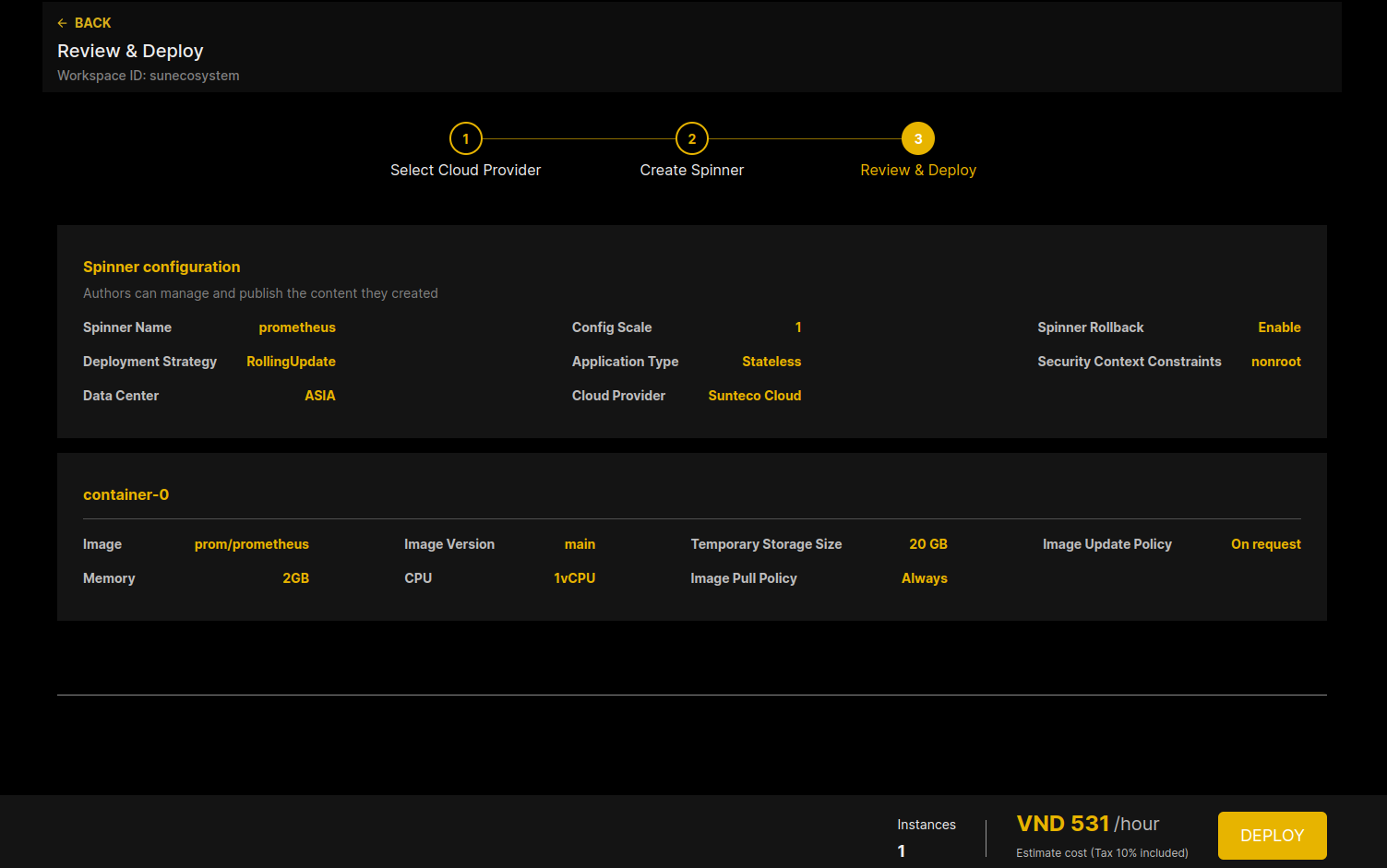Click the RollingUpdate deployment strategy value
Screen dimensions: 1387x868
point(291,362)
